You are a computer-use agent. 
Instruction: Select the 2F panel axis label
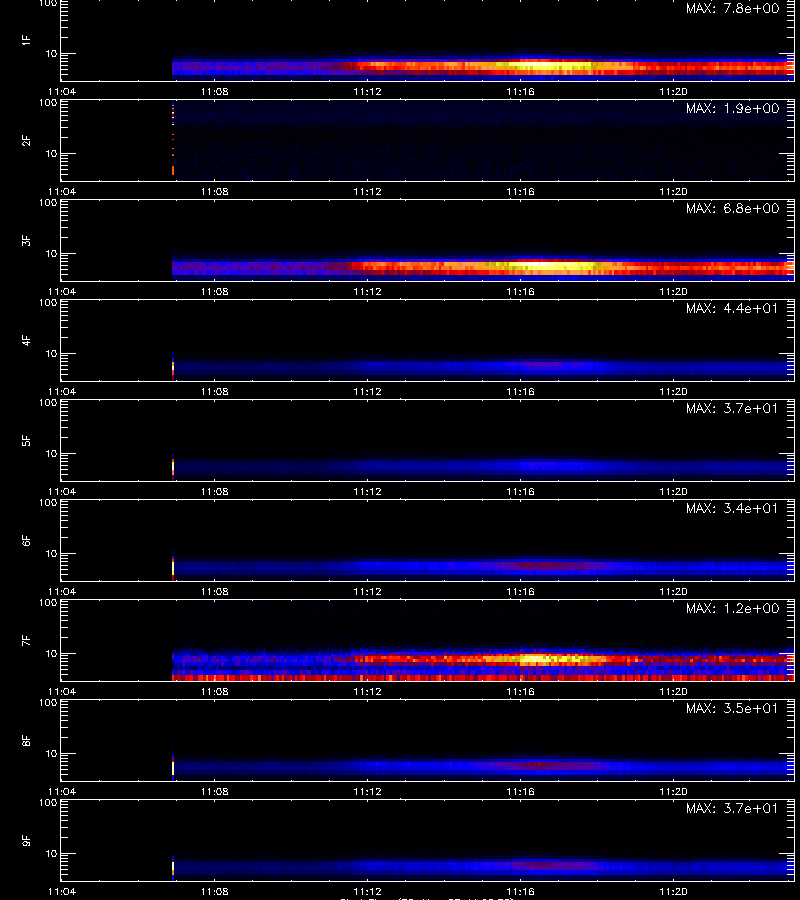pyautogui.click(x=26, y=141)
